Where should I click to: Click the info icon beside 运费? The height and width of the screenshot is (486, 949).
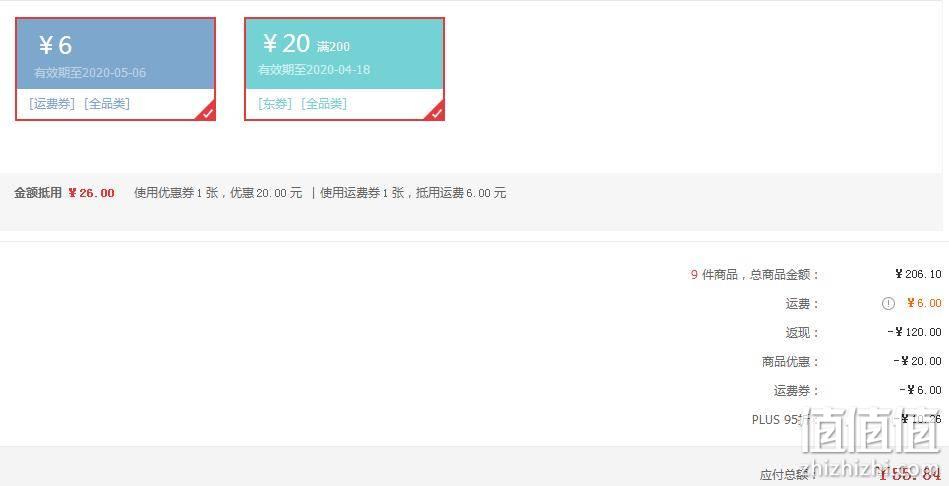(888, 304)
